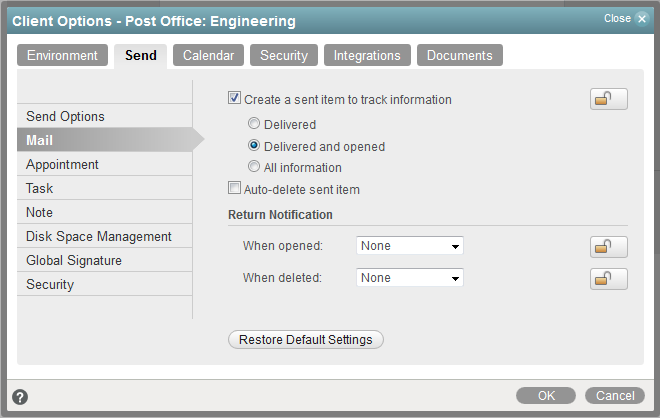
Task: Close the Client Options dialog
Action: click(x=641, y=18)
